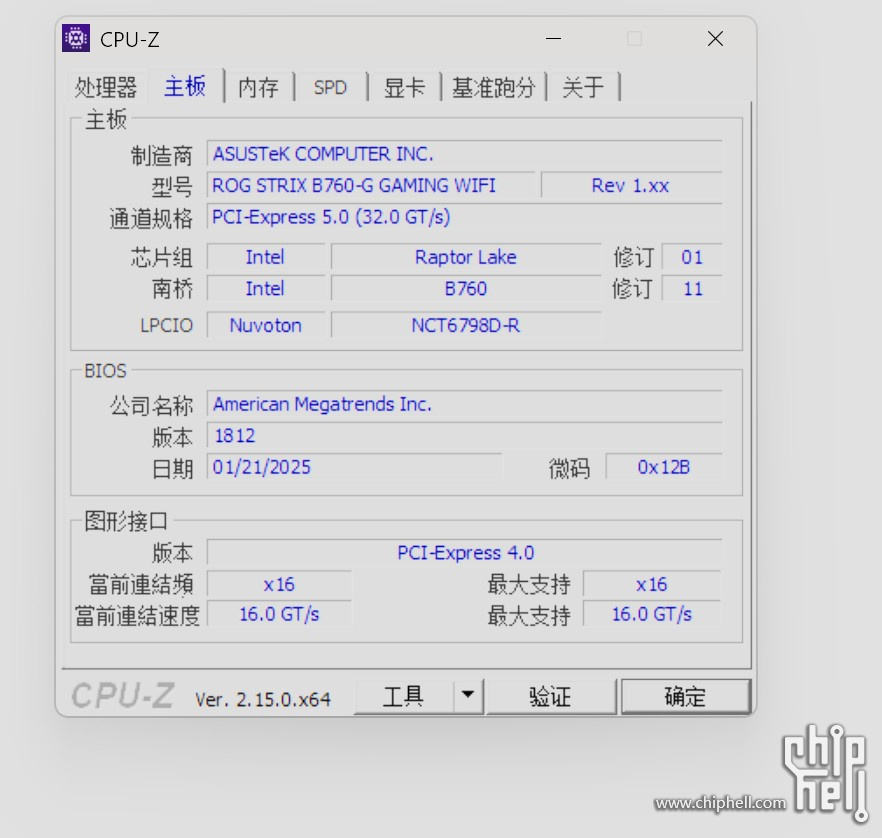The width and height of the screenshot is (882, 838).
Task: Minimize the CPU-Z window
Action: coord(554,39)
